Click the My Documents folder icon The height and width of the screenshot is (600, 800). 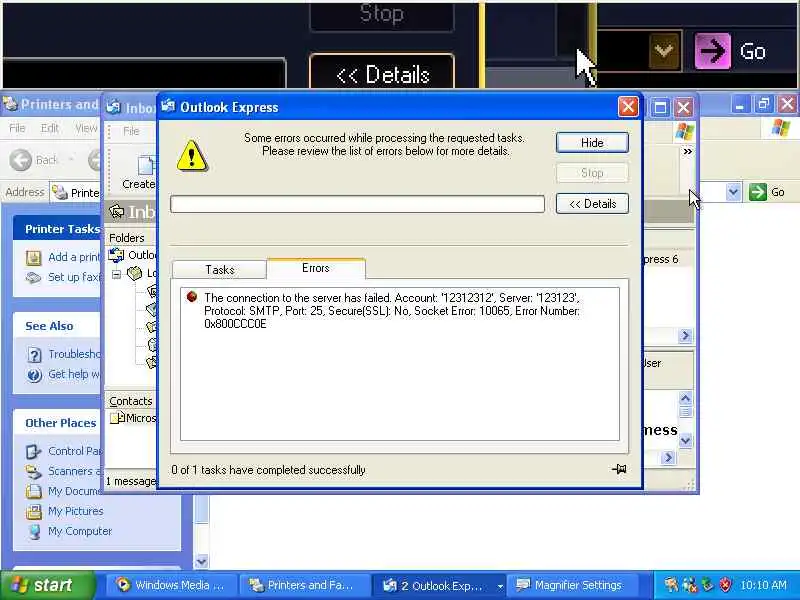(x=34, y=491)
